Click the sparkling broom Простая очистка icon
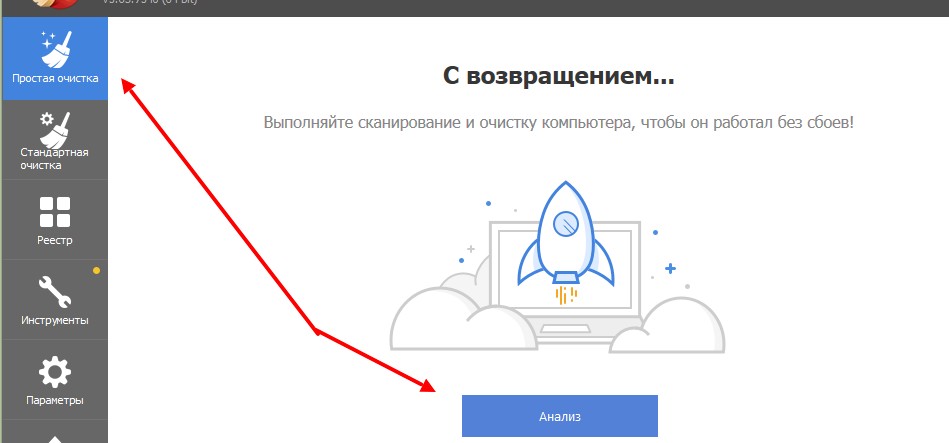949x443 pixels. (56, 48)
